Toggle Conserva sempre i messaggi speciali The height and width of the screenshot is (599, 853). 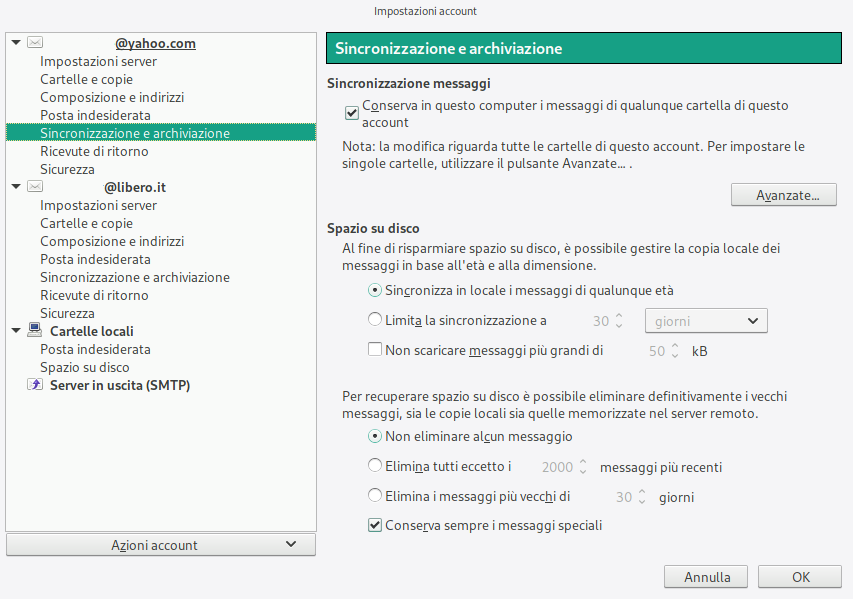click(375, 525)
